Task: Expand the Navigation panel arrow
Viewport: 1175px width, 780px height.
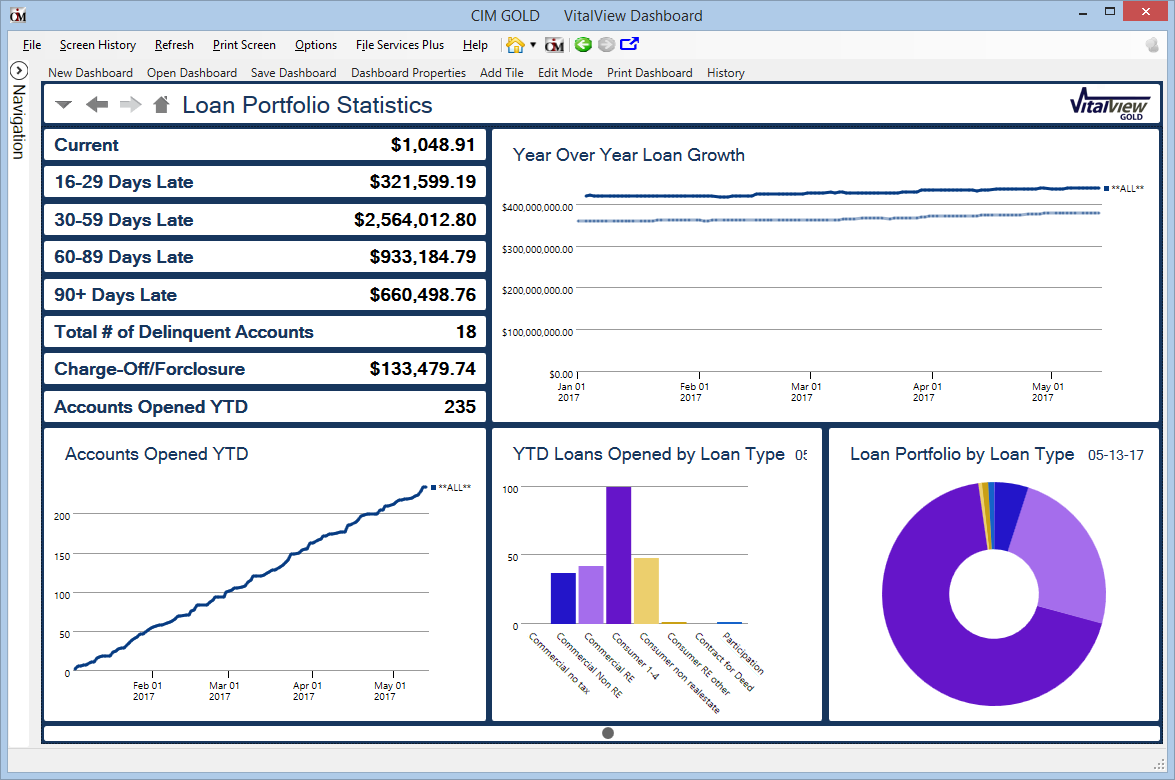Action: click(19, 70)
